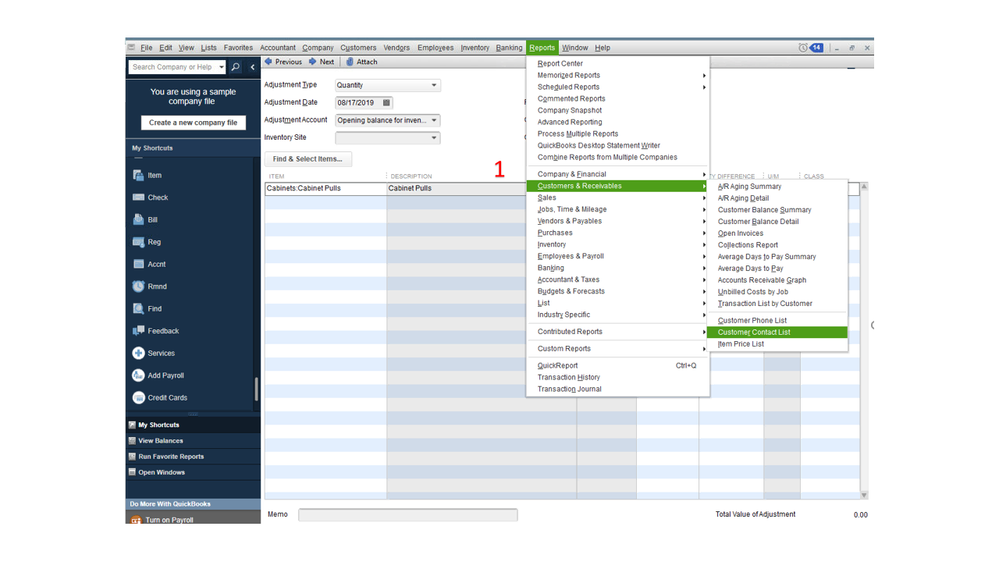Select Customer Contact List report
999x562 pixels.
(x=777, y=333)
